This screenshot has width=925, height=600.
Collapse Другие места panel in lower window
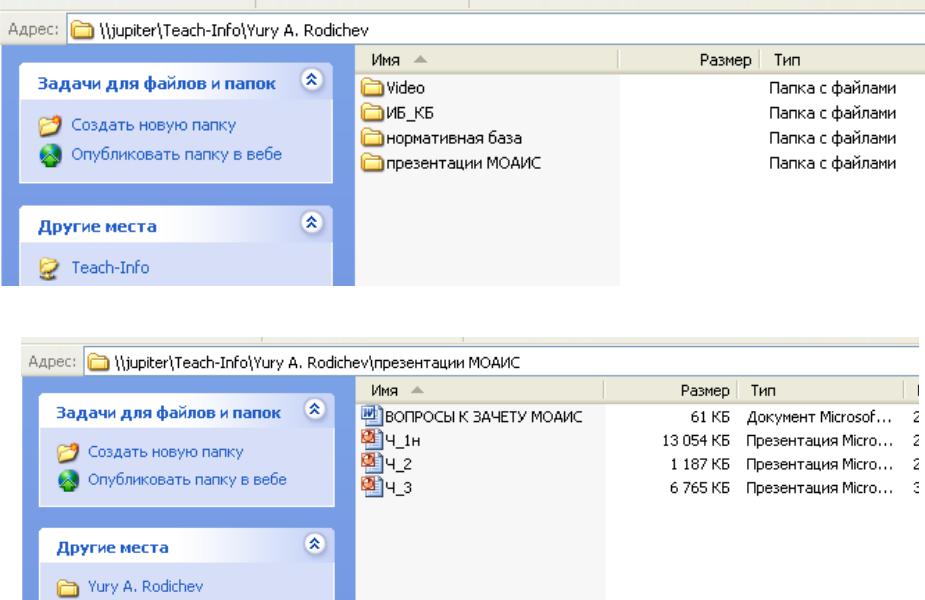[x=314, y=543]
